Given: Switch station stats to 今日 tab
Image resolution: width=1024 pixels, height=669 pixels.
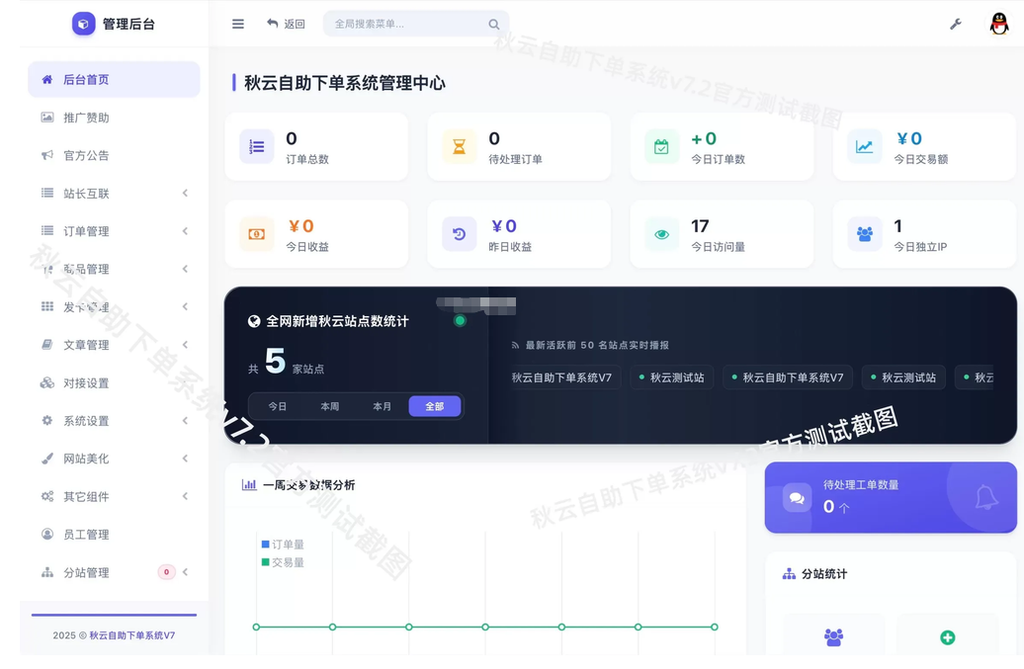Looking at the screenshot, I should (x=278, y=406).
